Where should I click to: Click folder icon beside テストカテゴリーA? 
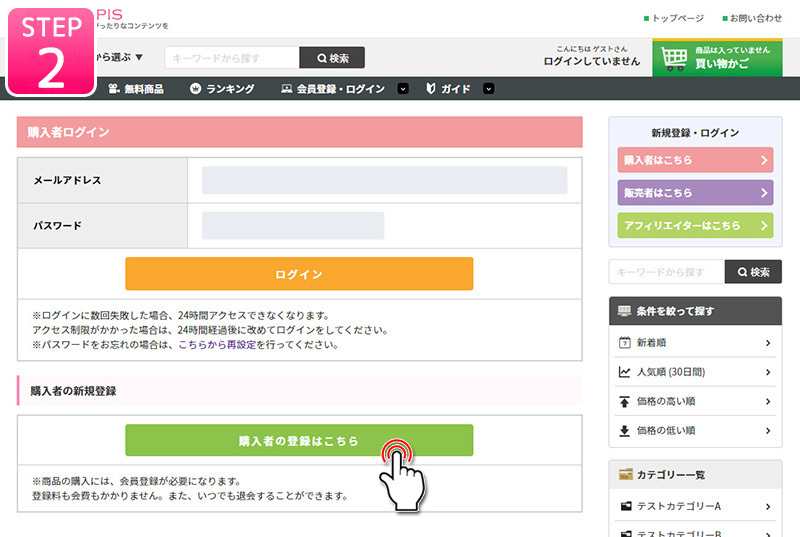coord(626,506)
